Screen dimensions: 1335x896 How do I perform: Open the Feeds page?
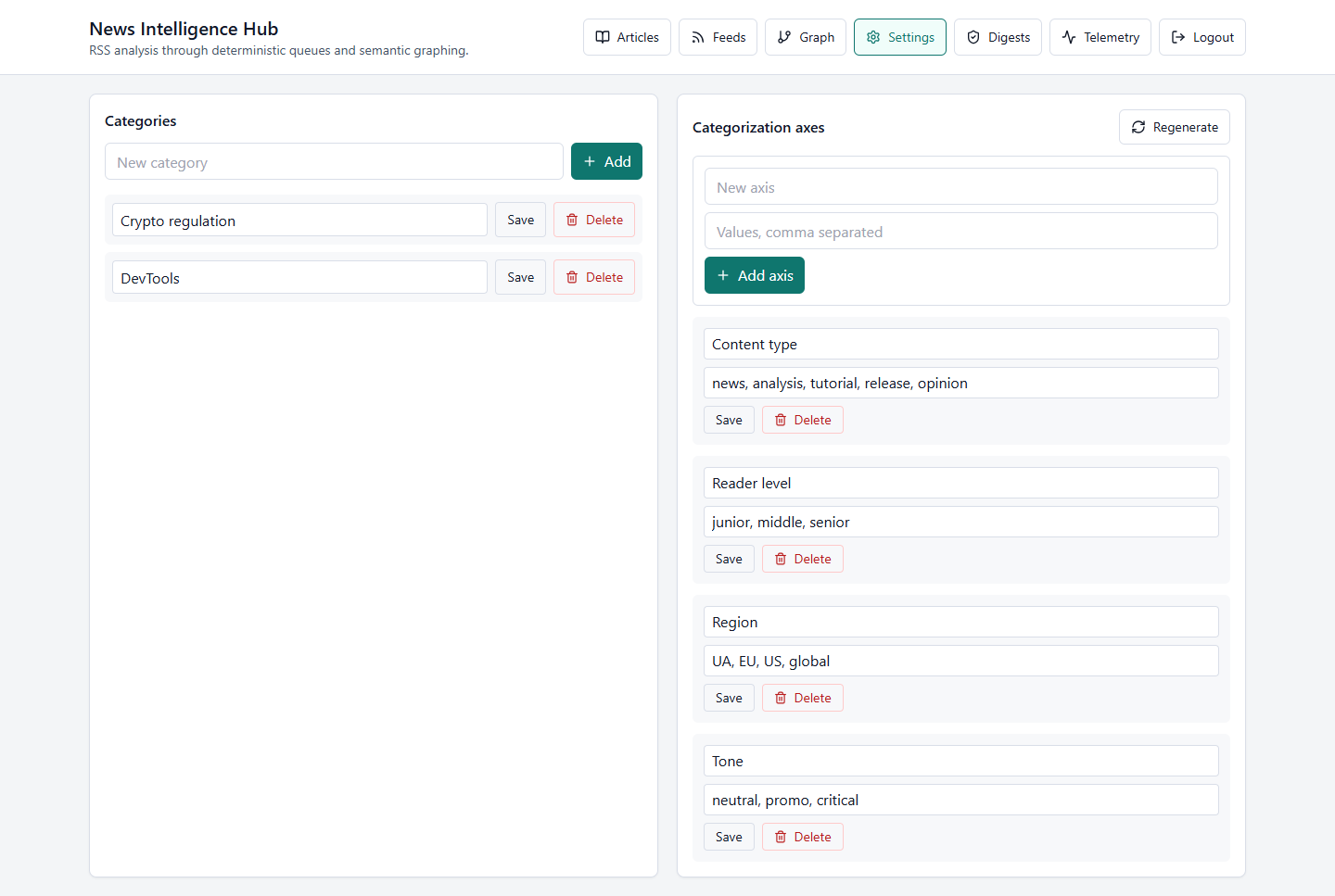pyautogui.click(x=718, y=37)
